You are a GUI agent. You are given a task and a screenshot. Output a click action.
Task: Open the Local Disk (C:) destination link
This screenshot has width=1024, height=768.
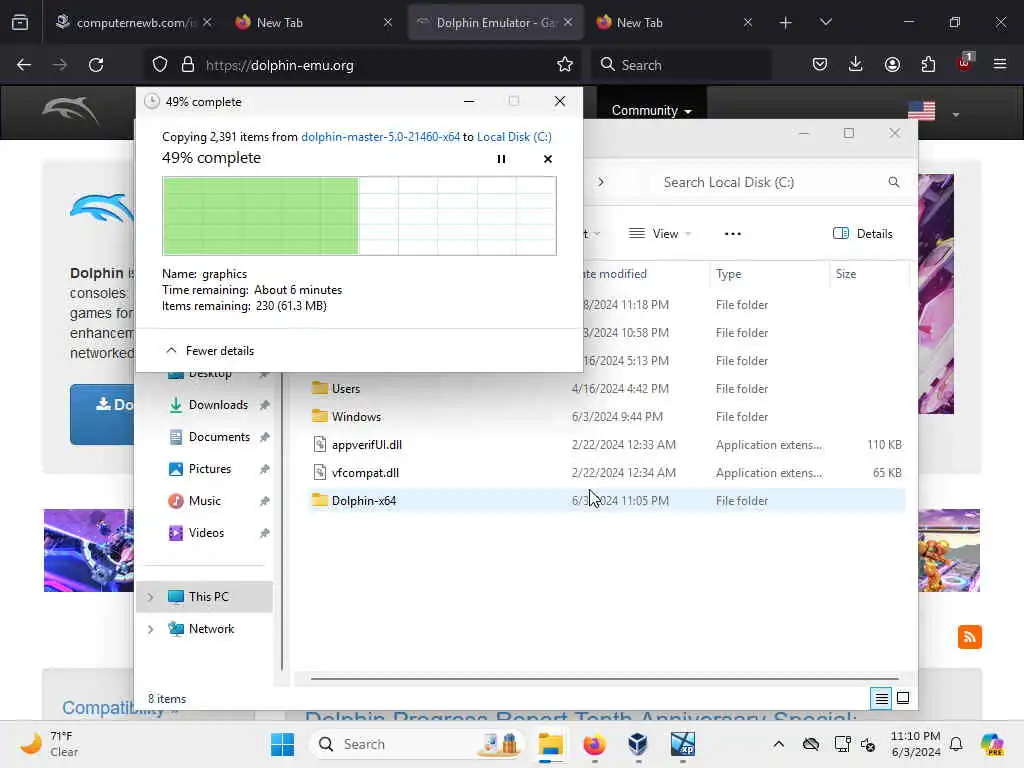[x=514, y=136]
